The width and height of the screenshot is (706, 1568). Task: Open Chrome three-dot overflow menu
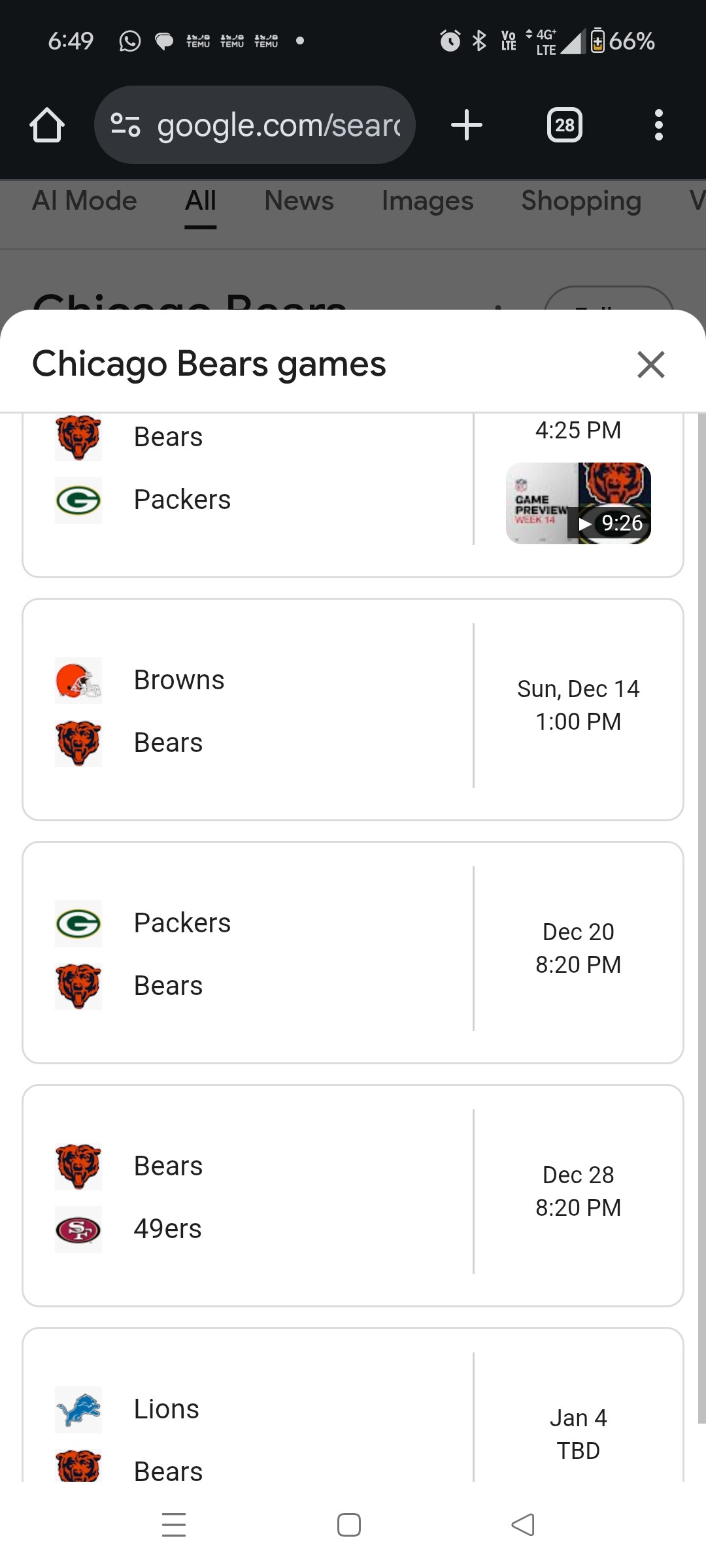point(658,125)
